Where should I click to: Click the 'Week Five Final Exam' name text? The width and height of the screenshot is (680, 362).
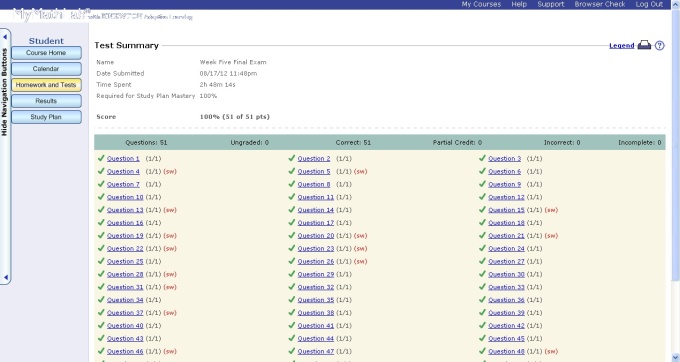233,62
